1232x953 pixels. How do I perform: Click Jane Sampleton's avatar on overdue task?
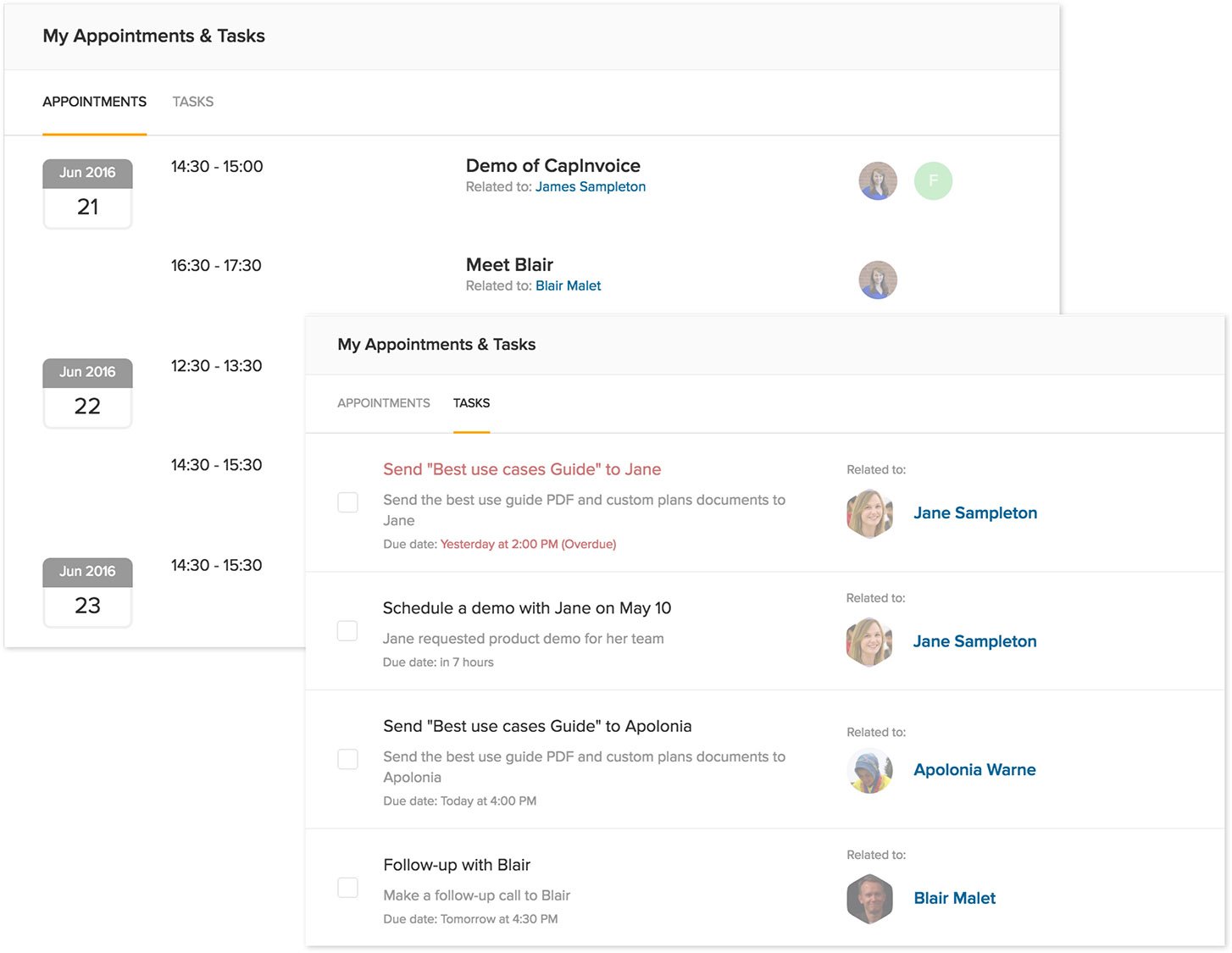pyautogui.click(x=869, y=513)
